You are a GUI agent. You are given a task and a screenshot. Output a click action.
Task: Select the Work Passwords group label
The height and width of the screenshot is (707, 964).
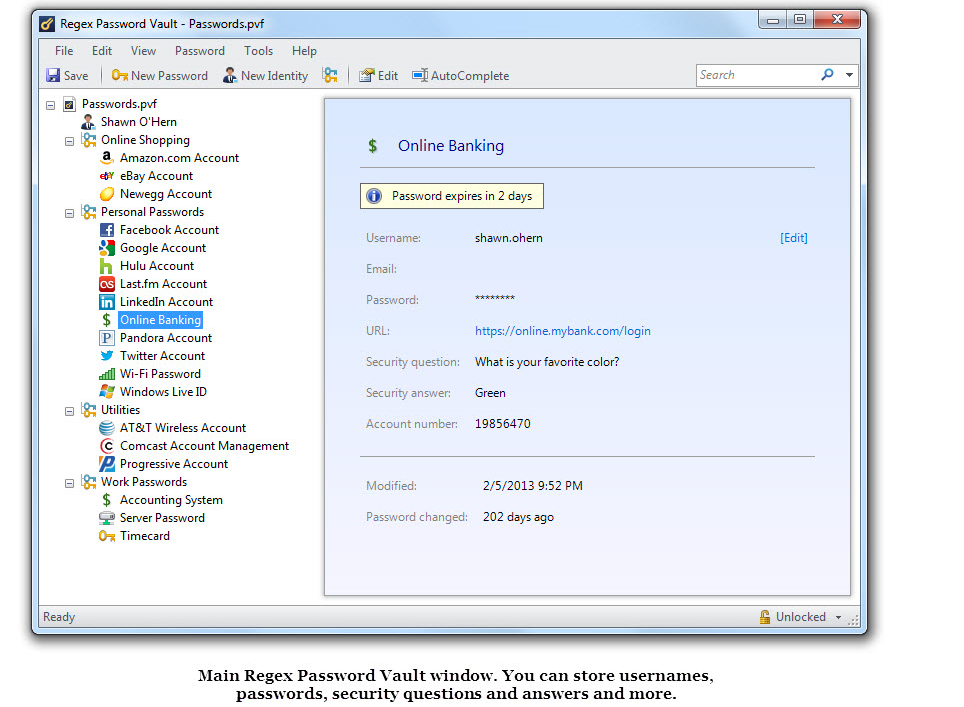click(x=144, y=482)
